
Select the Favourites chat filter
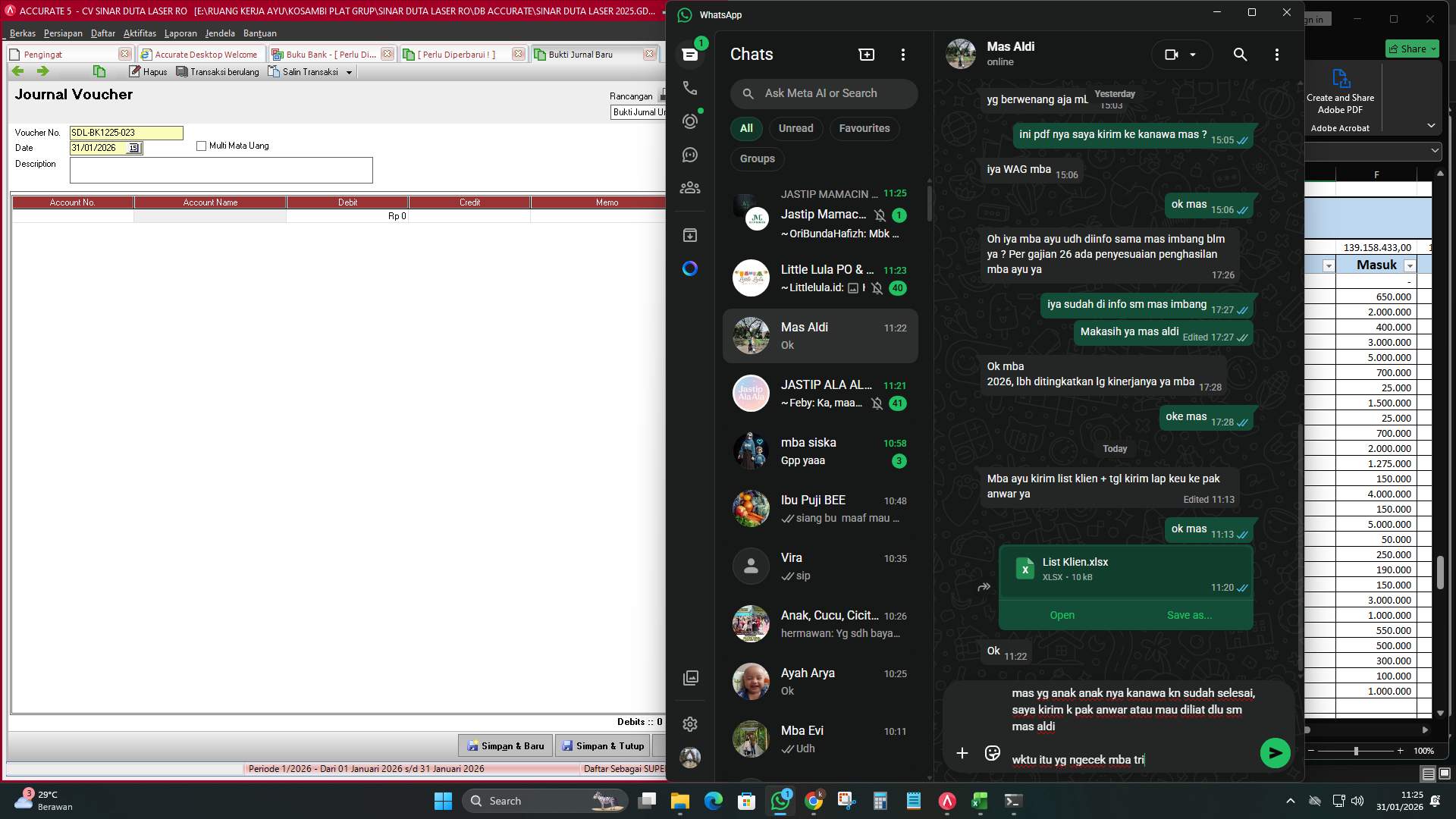864,128
